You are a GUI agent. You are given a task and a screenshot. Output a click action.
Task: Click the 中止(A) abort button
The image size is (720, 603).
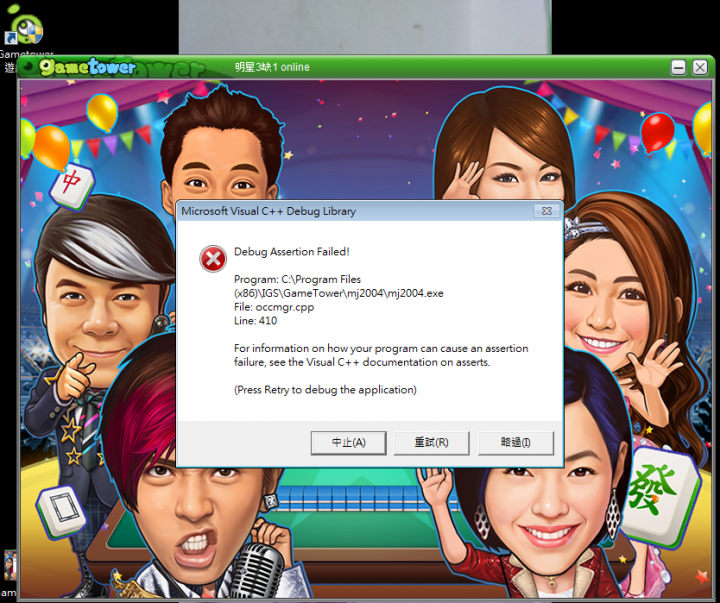click(349, 443)
